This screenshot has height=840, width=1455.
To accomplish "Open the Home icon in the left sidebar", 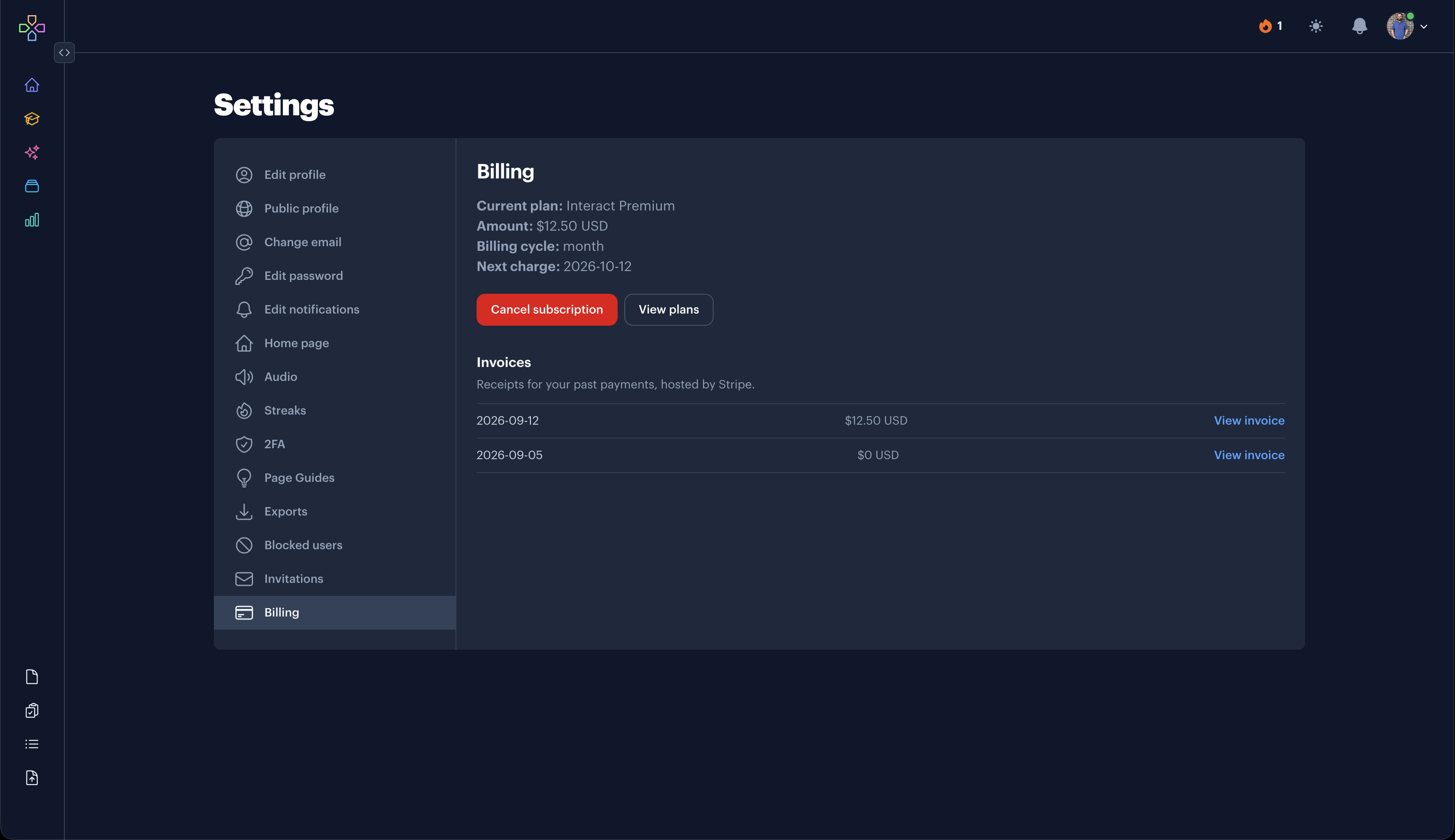I will tap(32, 85).
